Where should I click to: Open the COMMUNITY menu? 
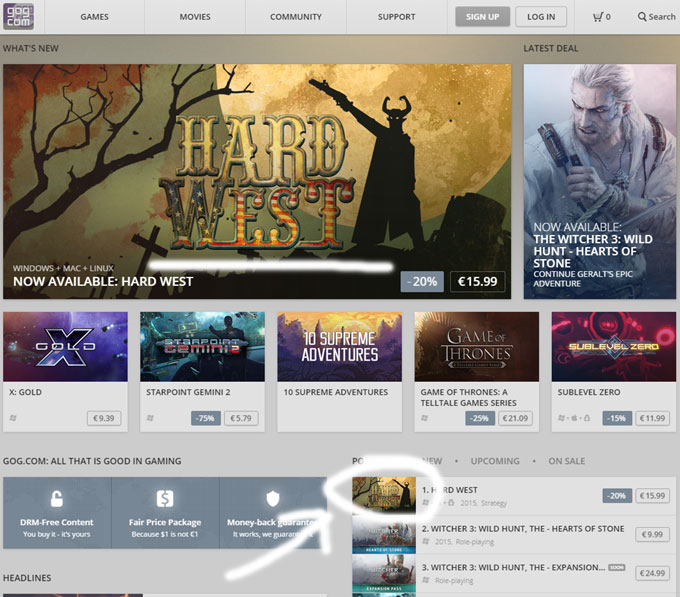[296, 17]
